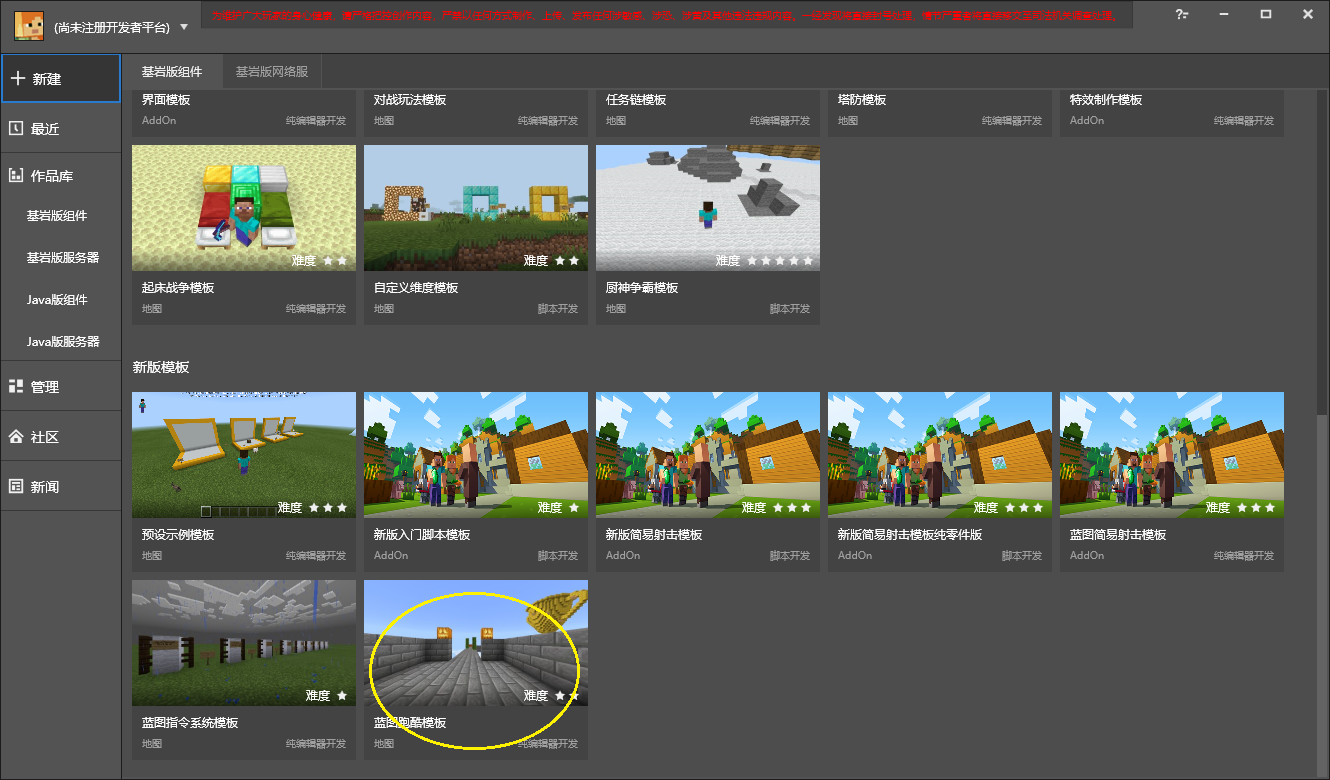Viewport: 1330px width, 780px height.
Task: Select Java版服务器 in sidebar
Action: point(63,341)
